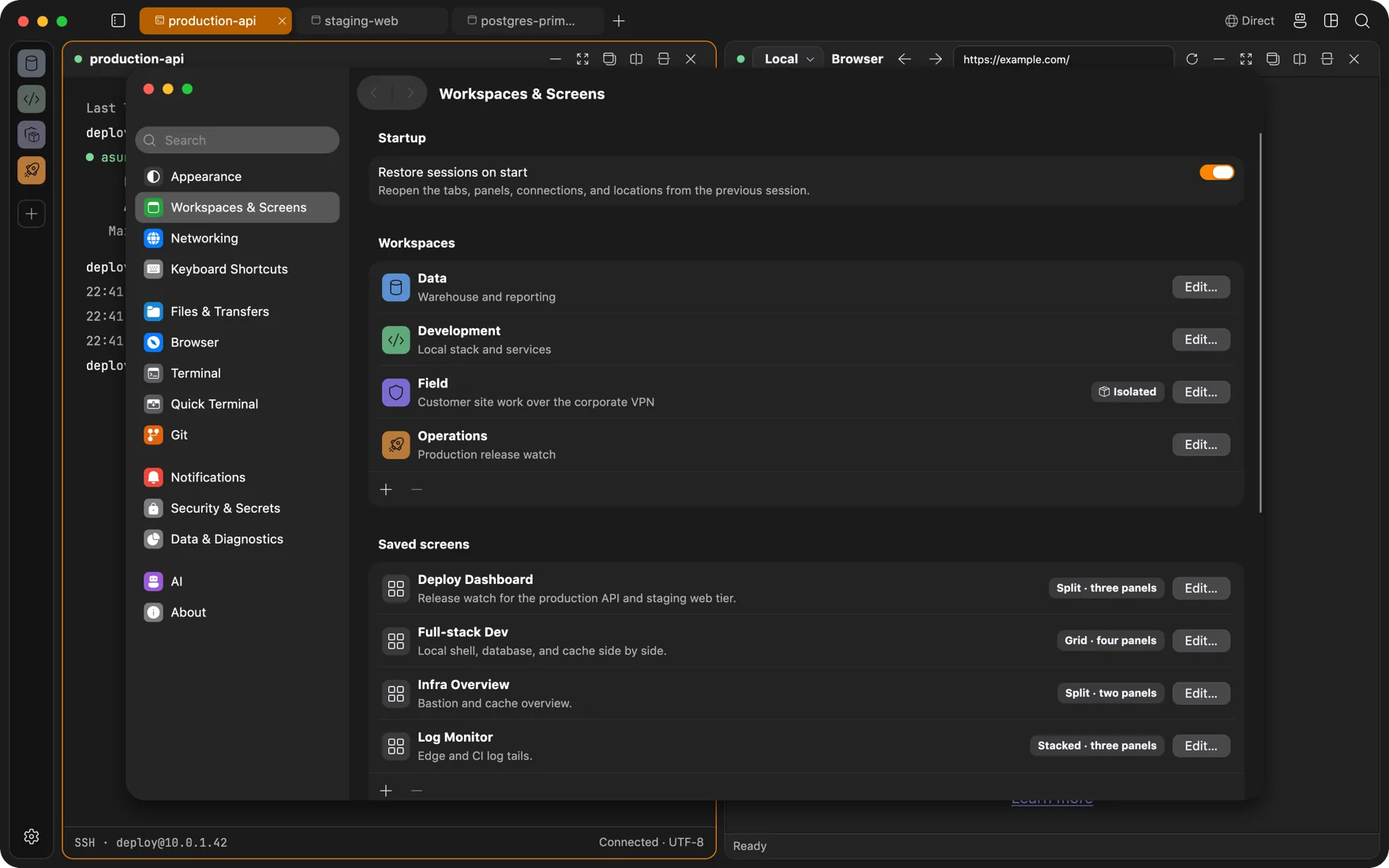The image size is (1389, 868).
Task: Select the Git settings section
Action: (238, 435)
